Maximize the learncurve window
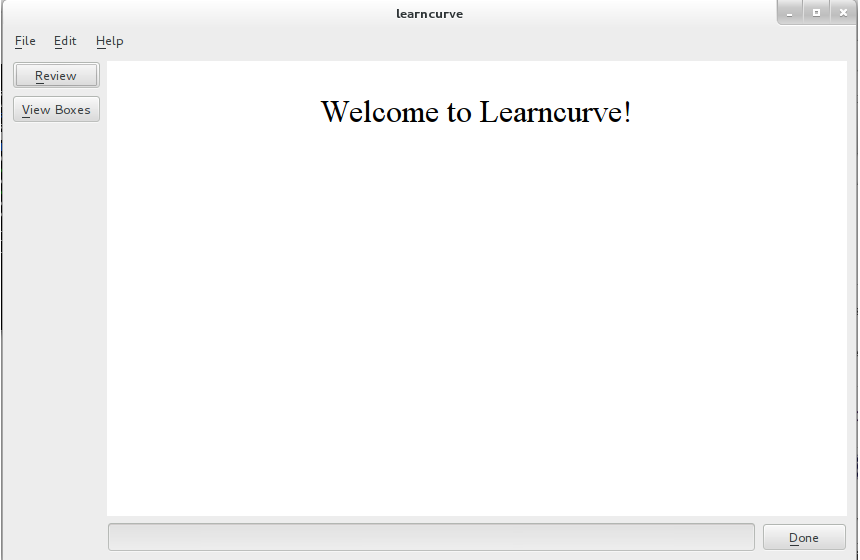 [816, 13]
